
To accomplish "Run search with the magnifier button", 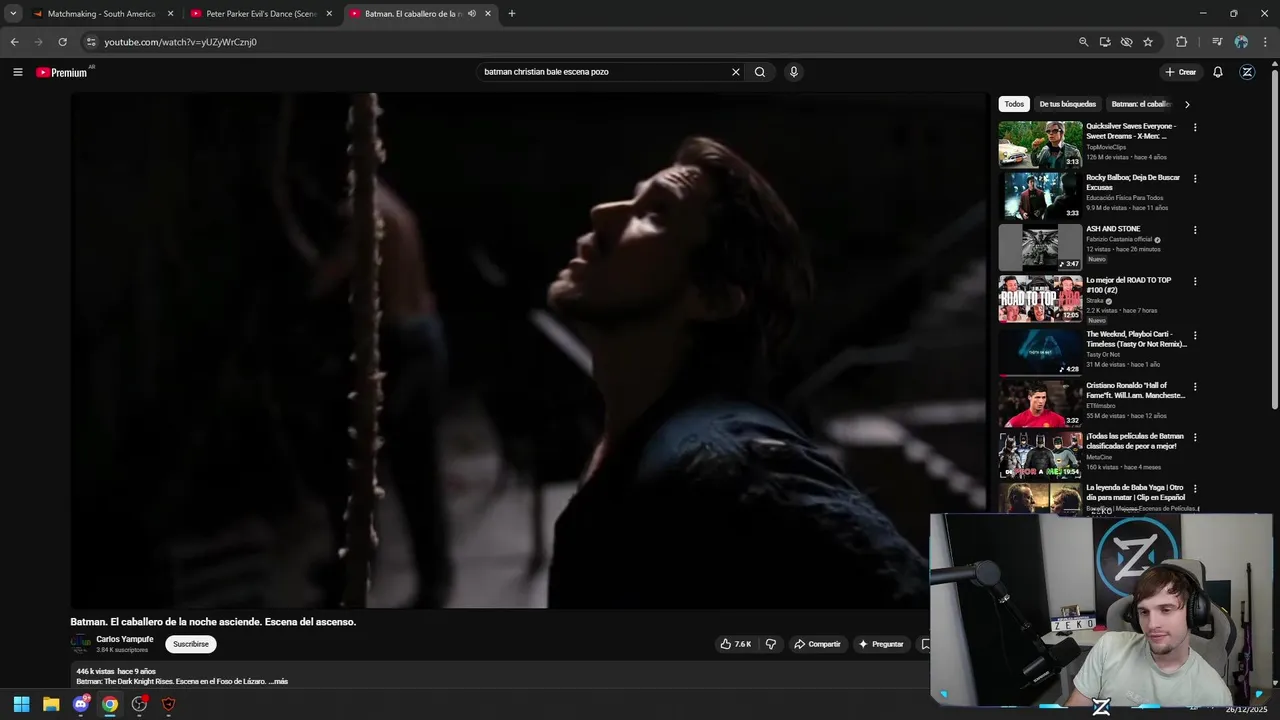I will 760,72.
